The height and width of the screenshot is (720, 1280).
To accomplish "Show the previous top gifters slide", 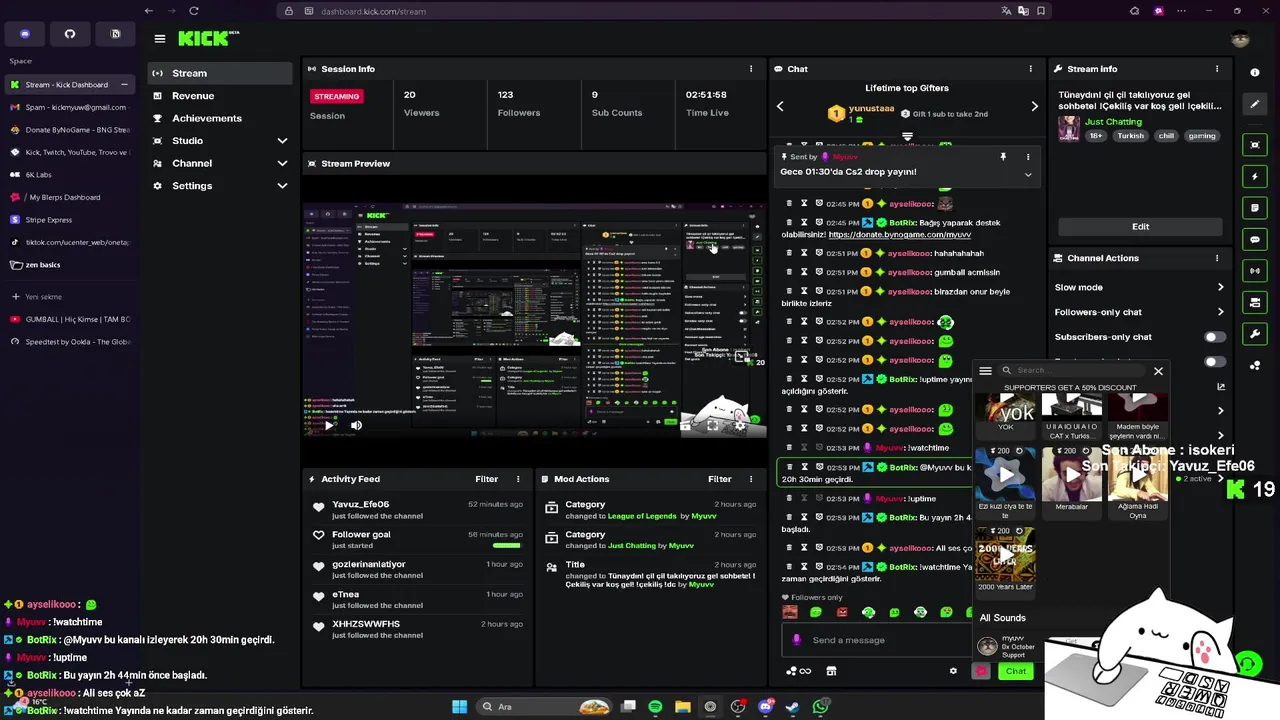I will pos(780,106).
